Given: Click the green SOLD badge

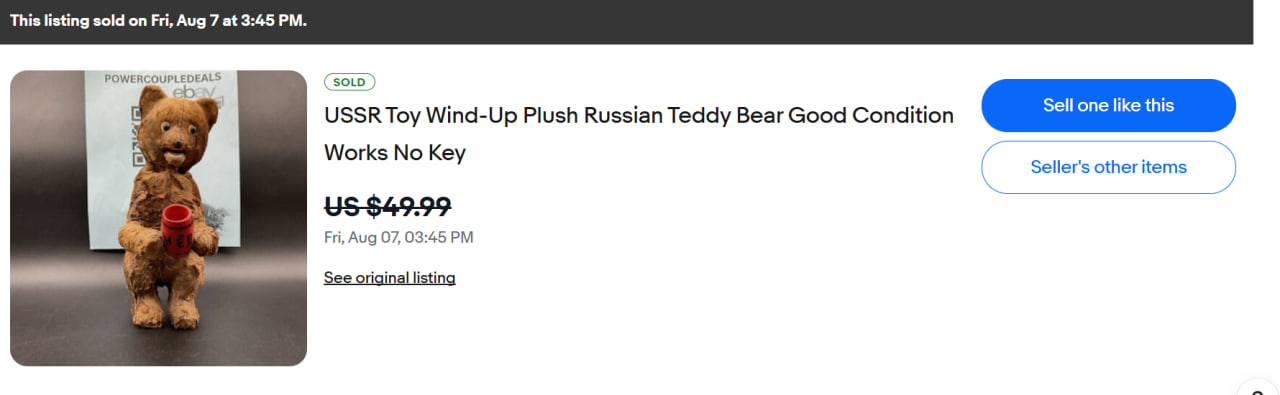Looking at the screenshot, I should click(349, 82).
